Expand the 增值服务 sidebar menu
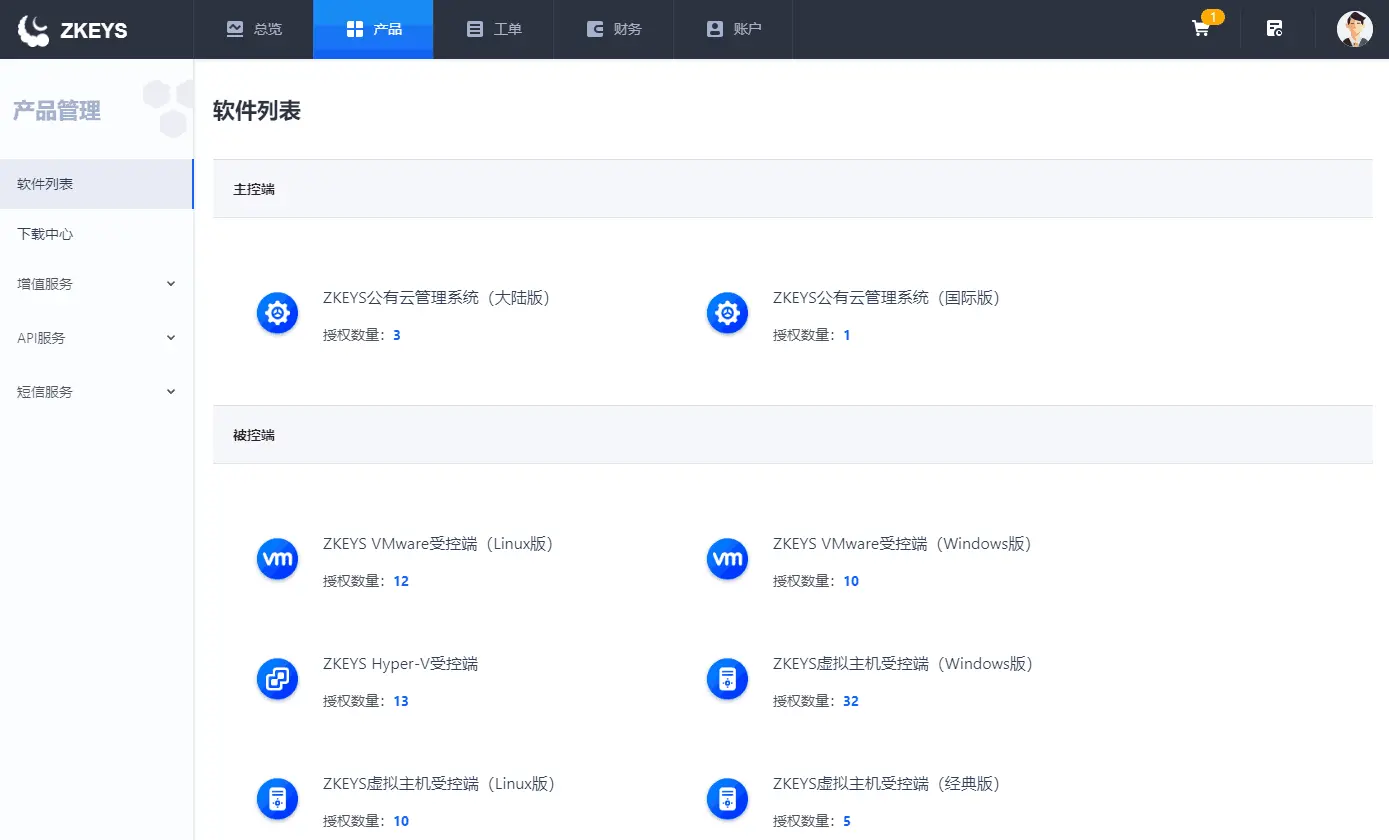The width and height of the screenshot is (1389, 840). [96, 284]
